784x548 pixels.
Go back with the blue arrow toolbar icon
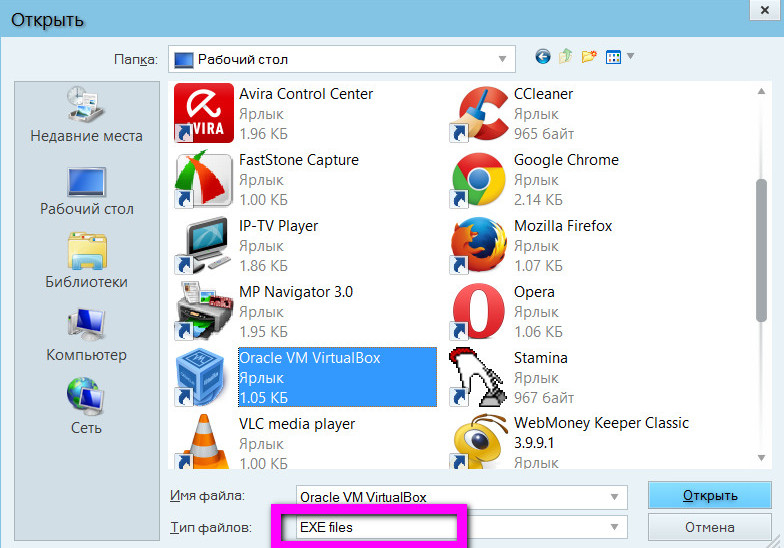coord(543,56)
